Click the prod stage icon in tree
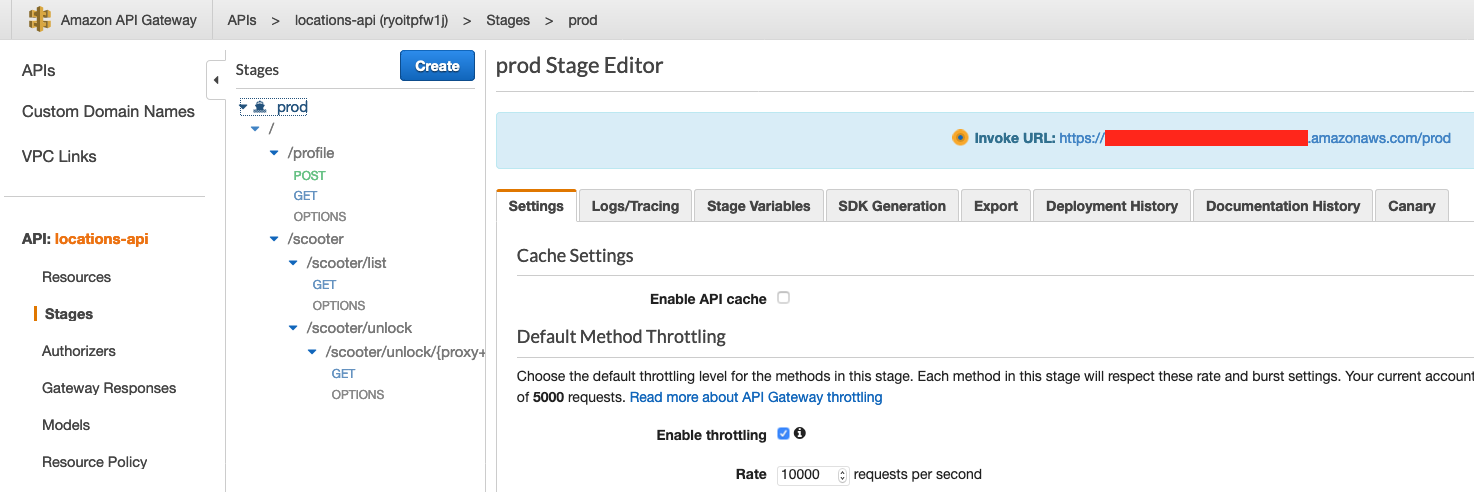This screenshot has width=1474, height=492. click(x=260, y=107)
